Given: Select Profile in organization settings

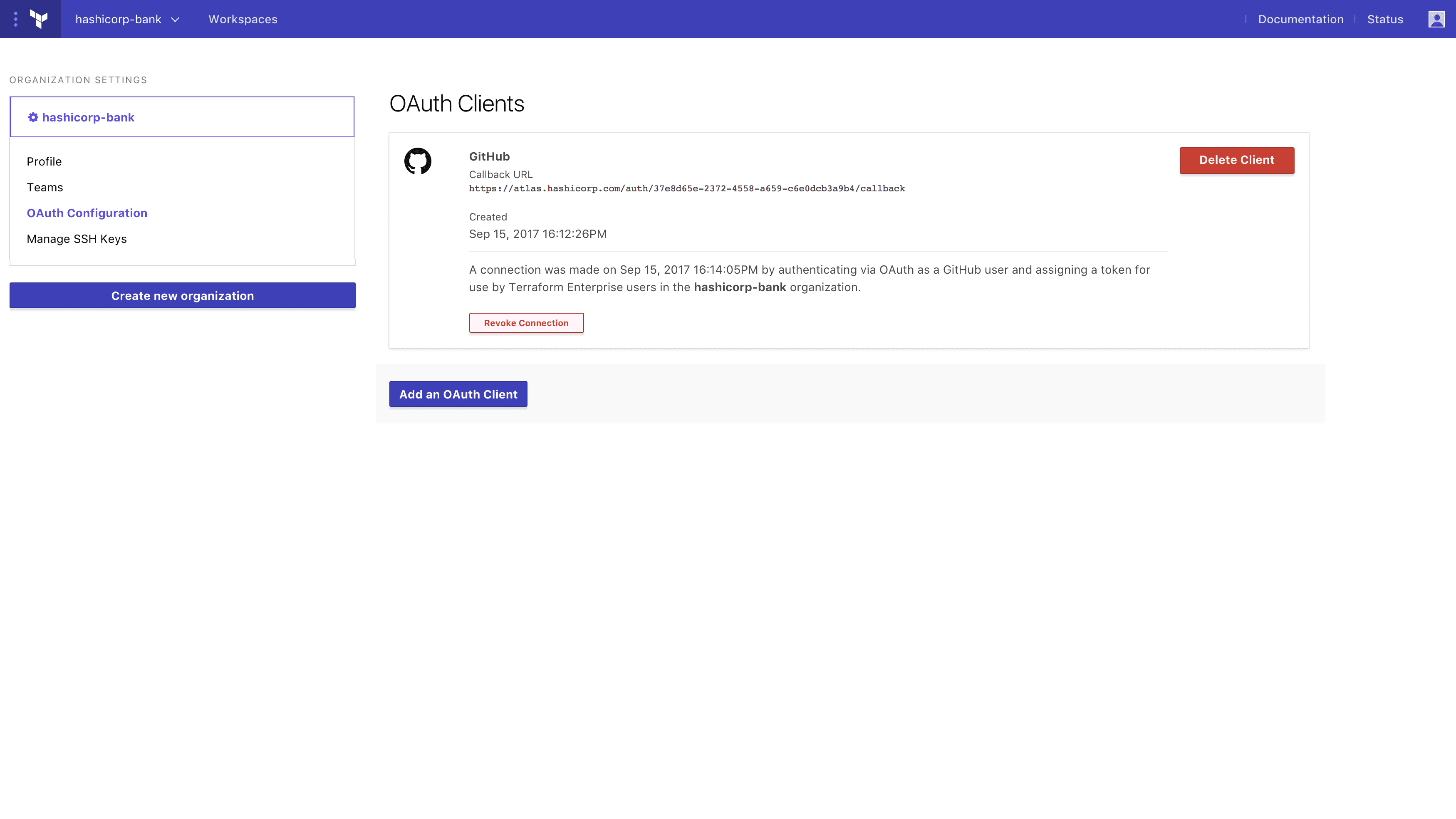Looking at the screenshot, I should (44, 161).
